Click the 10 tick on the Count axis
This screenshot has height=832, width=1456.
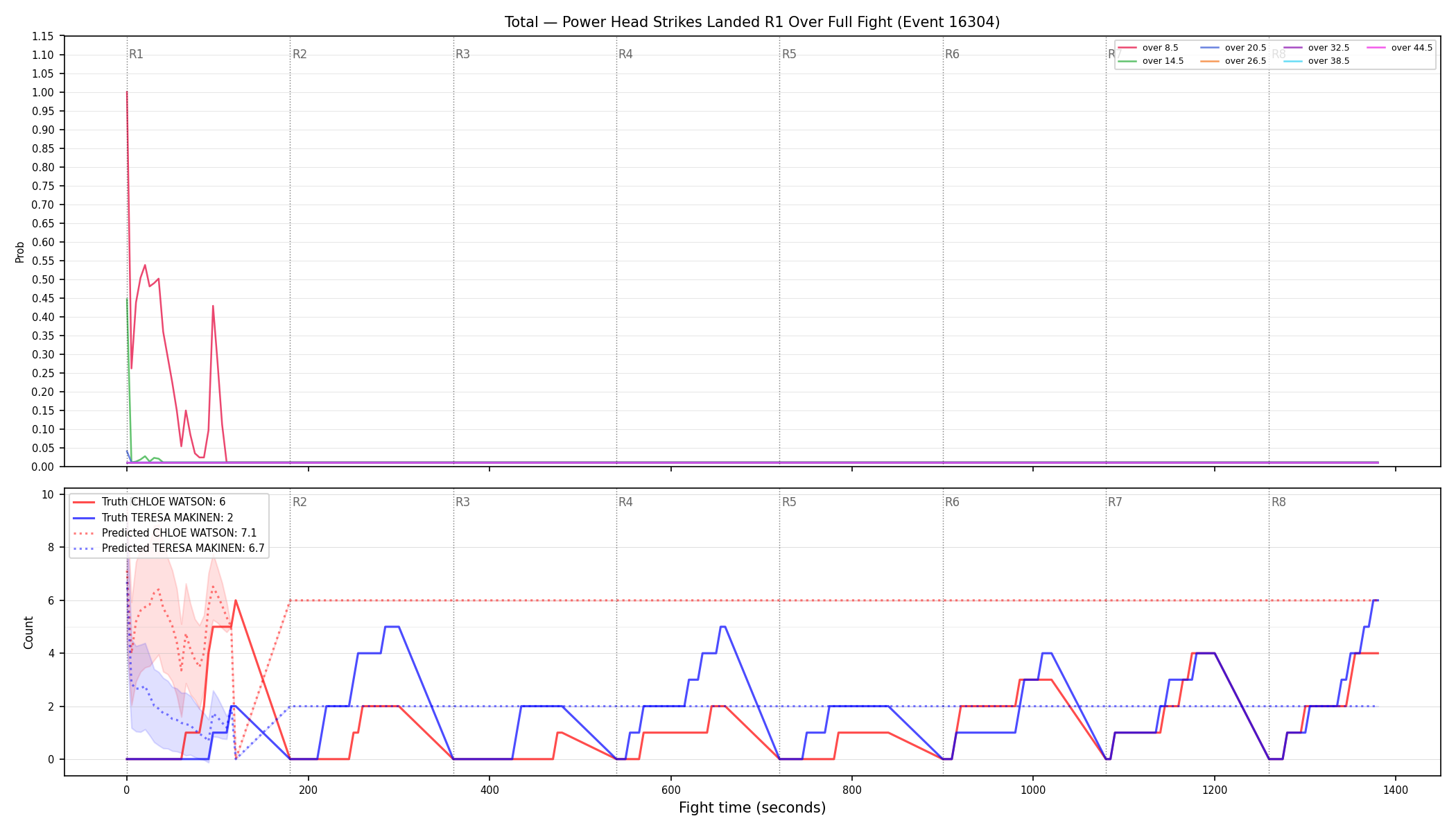pos(48,494)
